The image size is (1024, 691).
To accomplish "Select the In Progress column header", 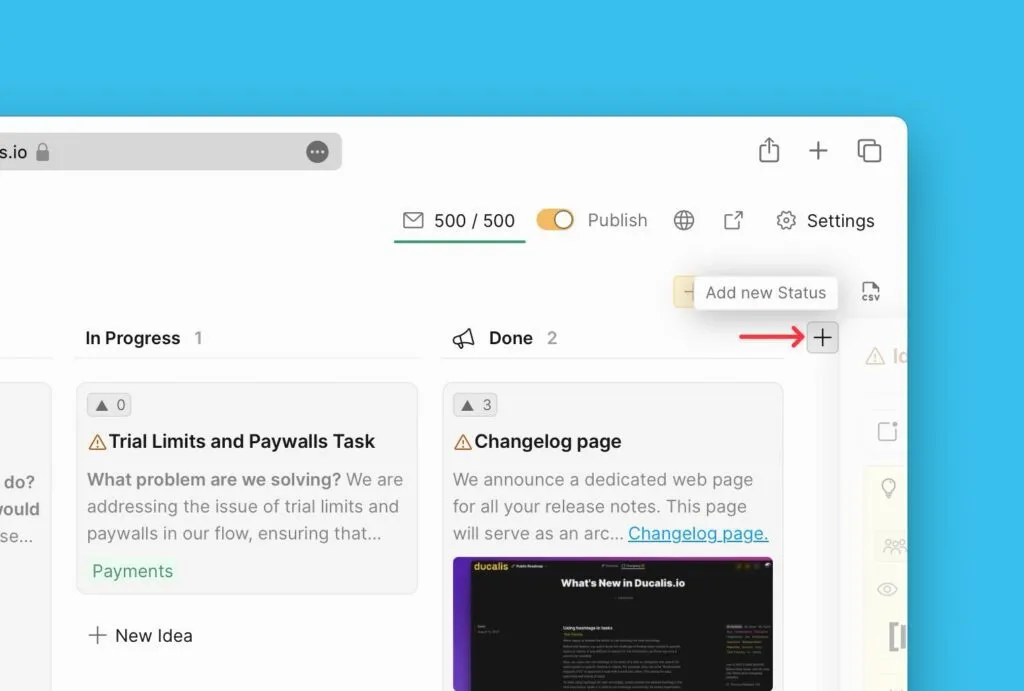I will [x=133, y=338].
